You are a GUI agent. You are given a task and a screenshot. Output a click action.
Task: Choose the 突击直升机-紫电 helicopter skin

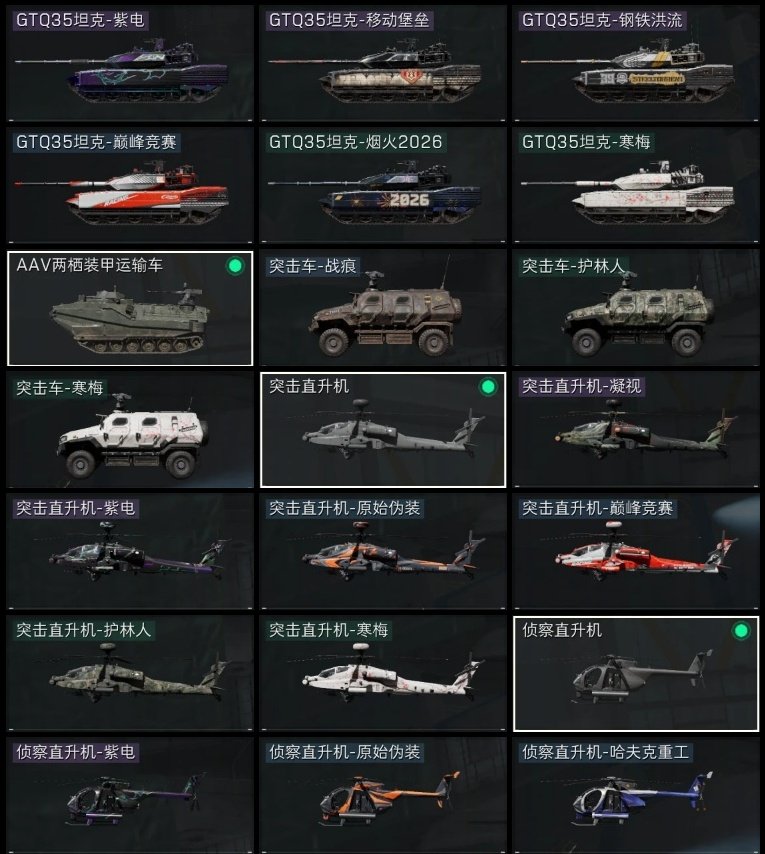pyautogui.click(x=130, y=552)
